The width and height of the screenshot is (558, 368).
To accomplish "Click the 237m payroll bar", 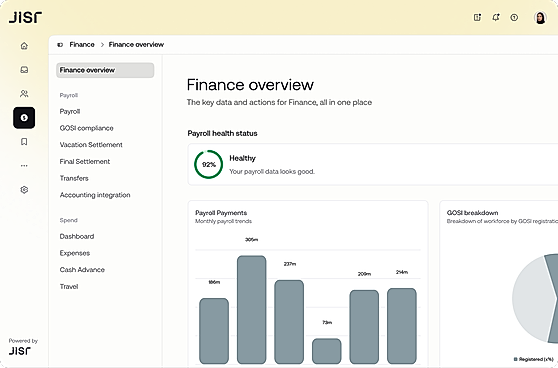I will (x=289, y=322).
